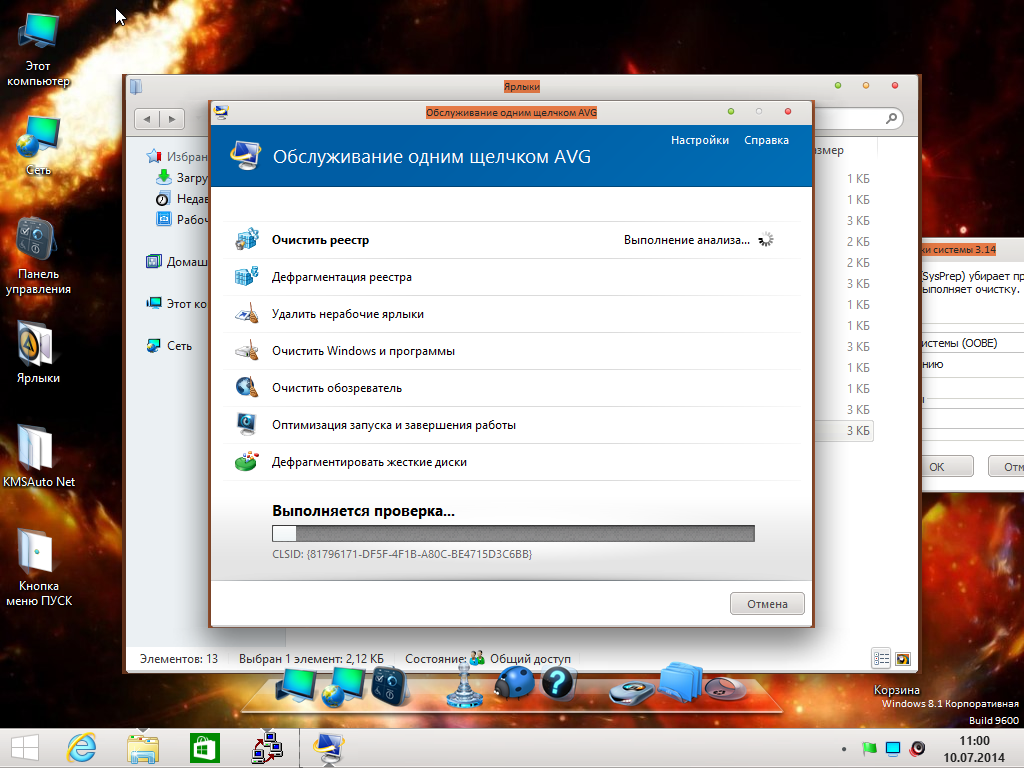Switch Ярлыки window to large icons view

tap(903, 659)
